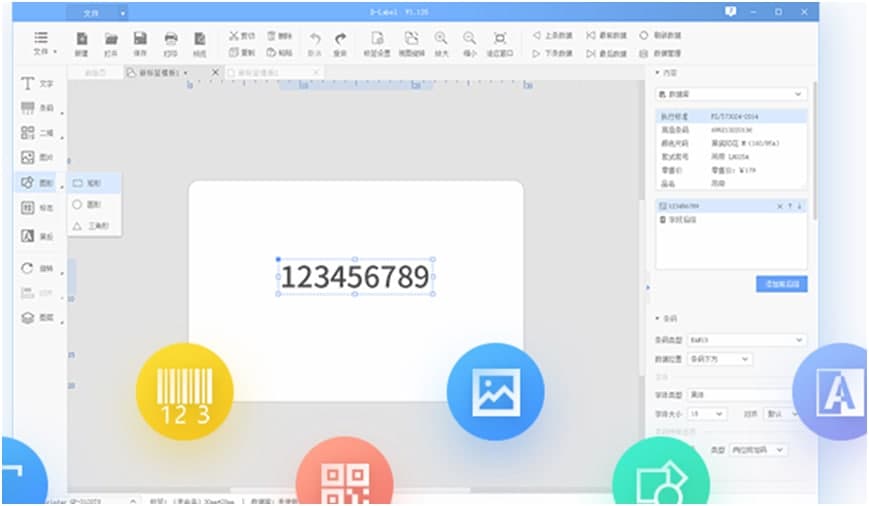Move the 123456789 item down with arrow

800,206
